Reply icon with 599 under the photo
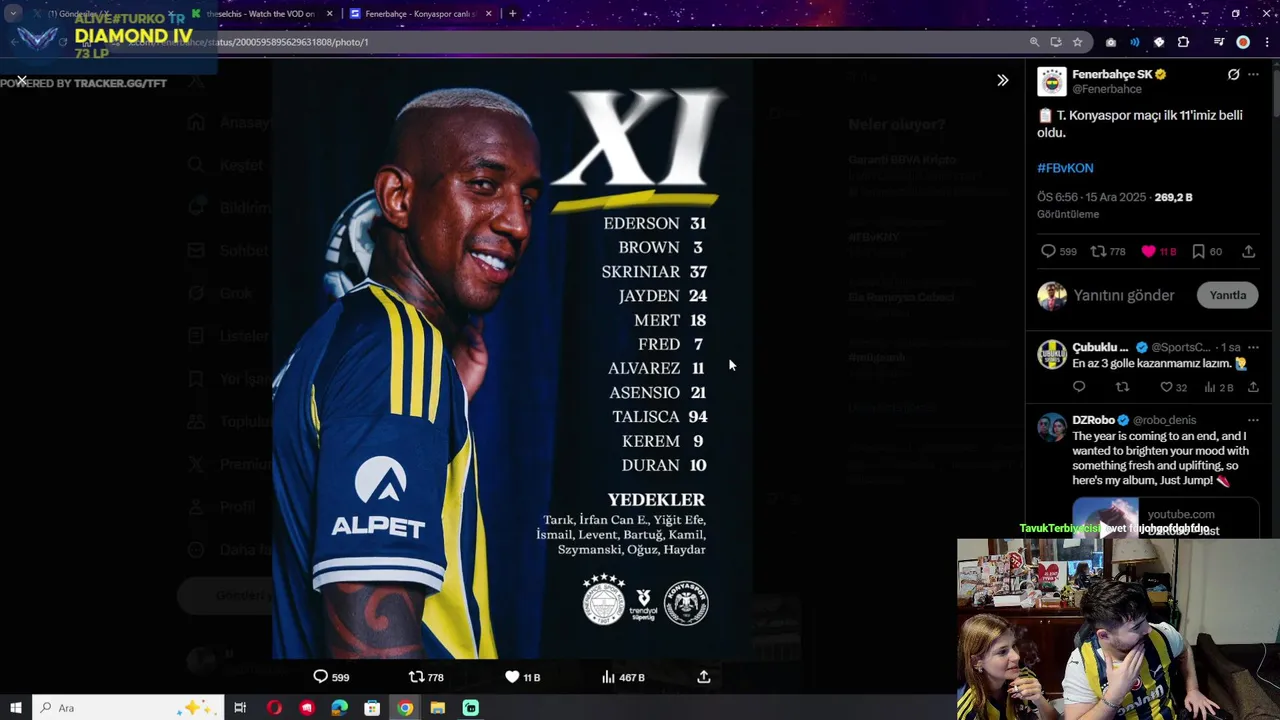Viewport: 1280px width, 720px height. pos(320,677)
